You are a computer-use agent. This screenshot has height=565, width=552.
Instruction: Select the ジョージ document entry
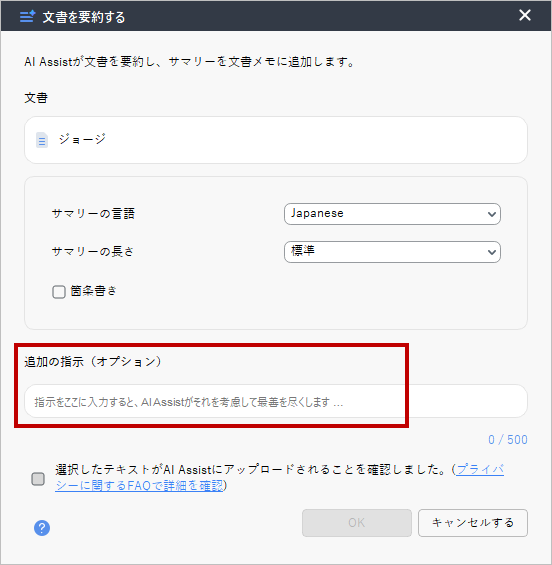pyautogui.click(x=276, y=140)
